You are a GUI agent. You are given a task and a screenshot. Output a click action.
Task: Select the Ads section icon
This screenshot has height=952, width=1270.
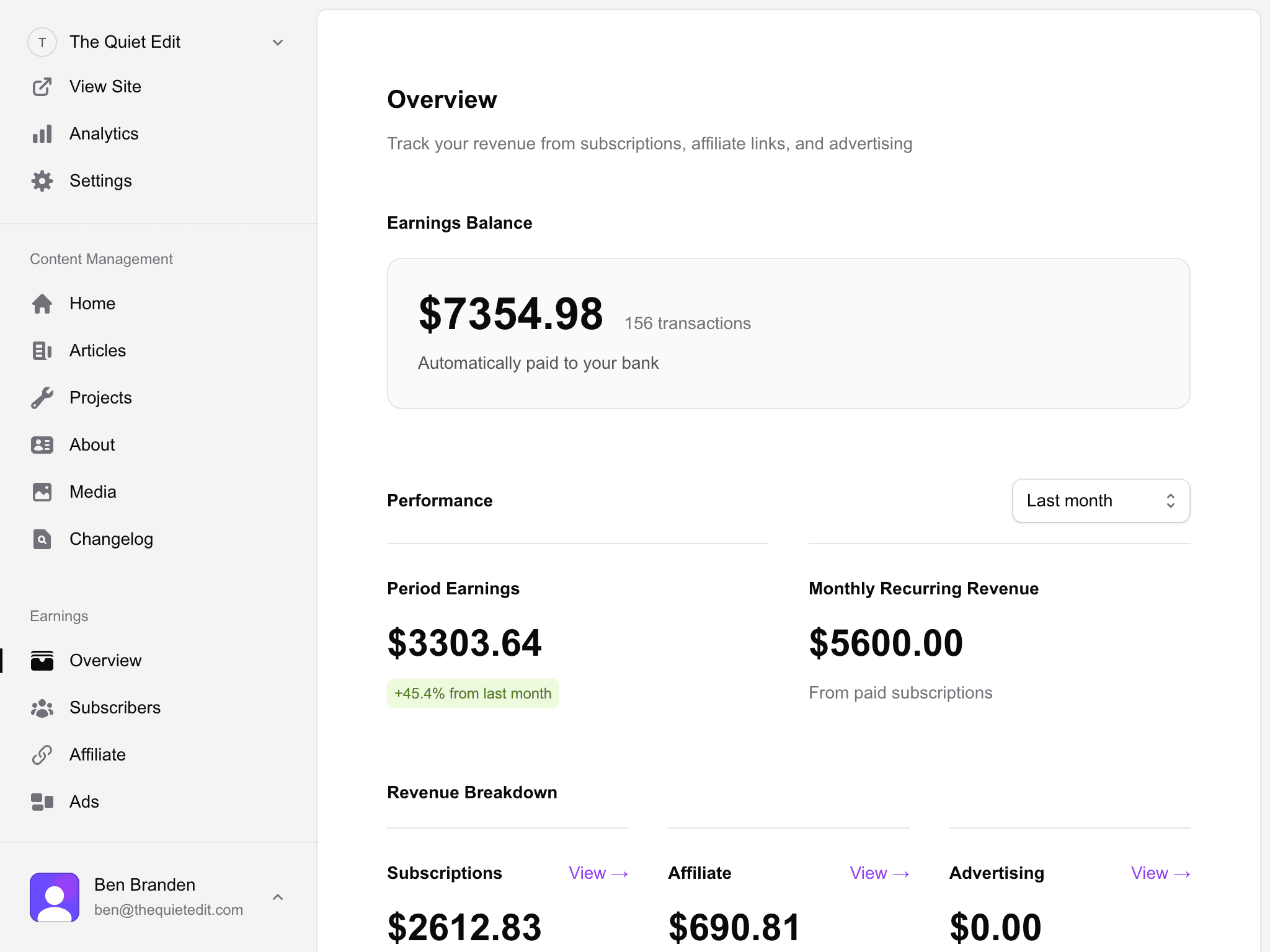(x=42, y=801)
